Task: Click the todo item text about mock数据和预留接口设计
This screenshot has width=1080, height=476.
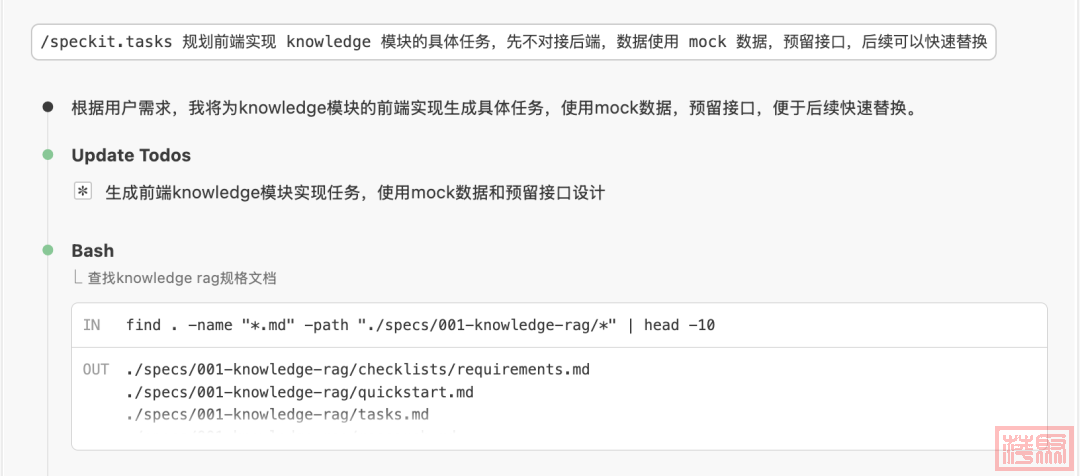Action: tap(355, 192)
